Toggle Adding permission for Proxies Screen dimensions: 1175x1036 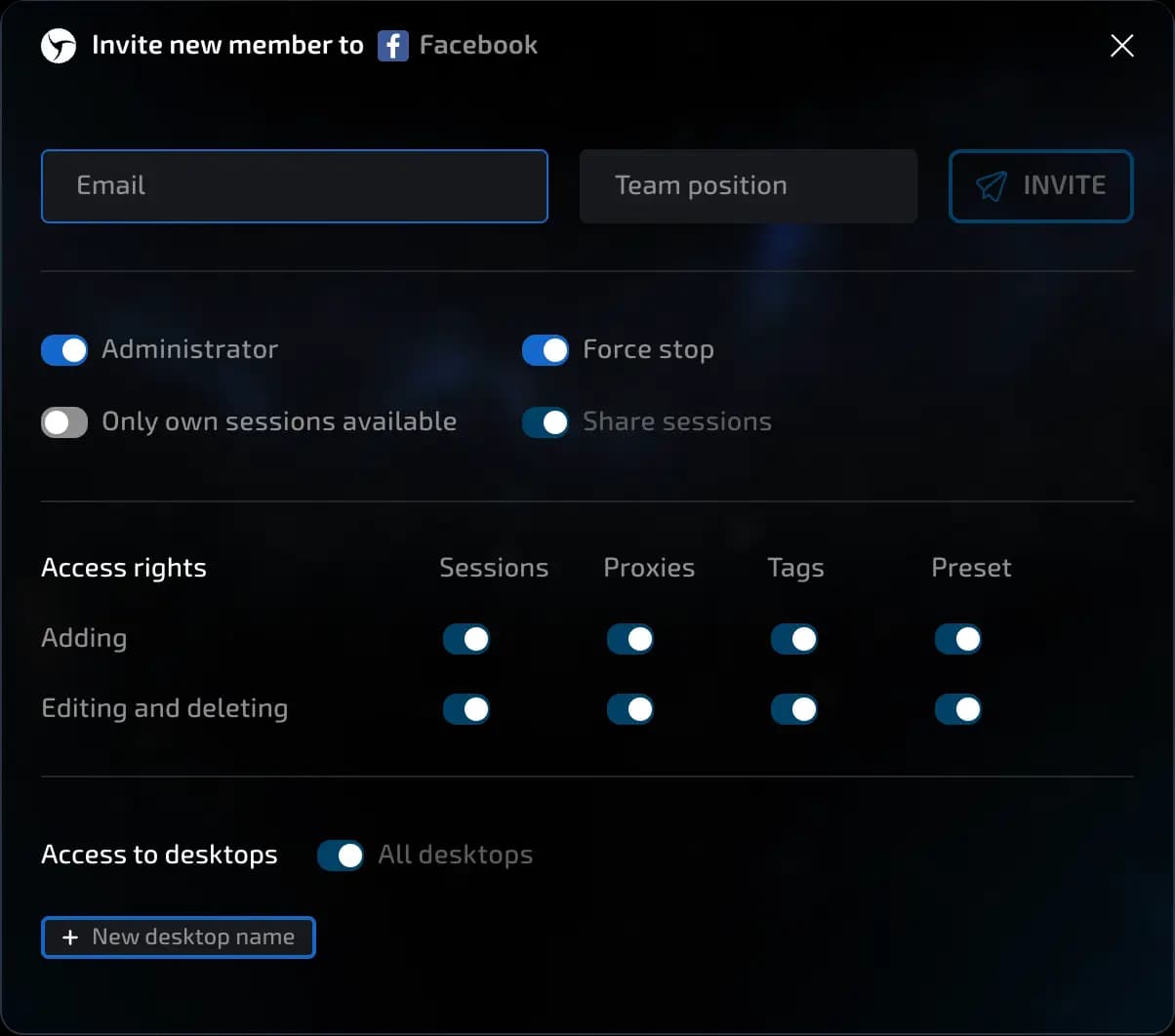[x=630, y=639]
